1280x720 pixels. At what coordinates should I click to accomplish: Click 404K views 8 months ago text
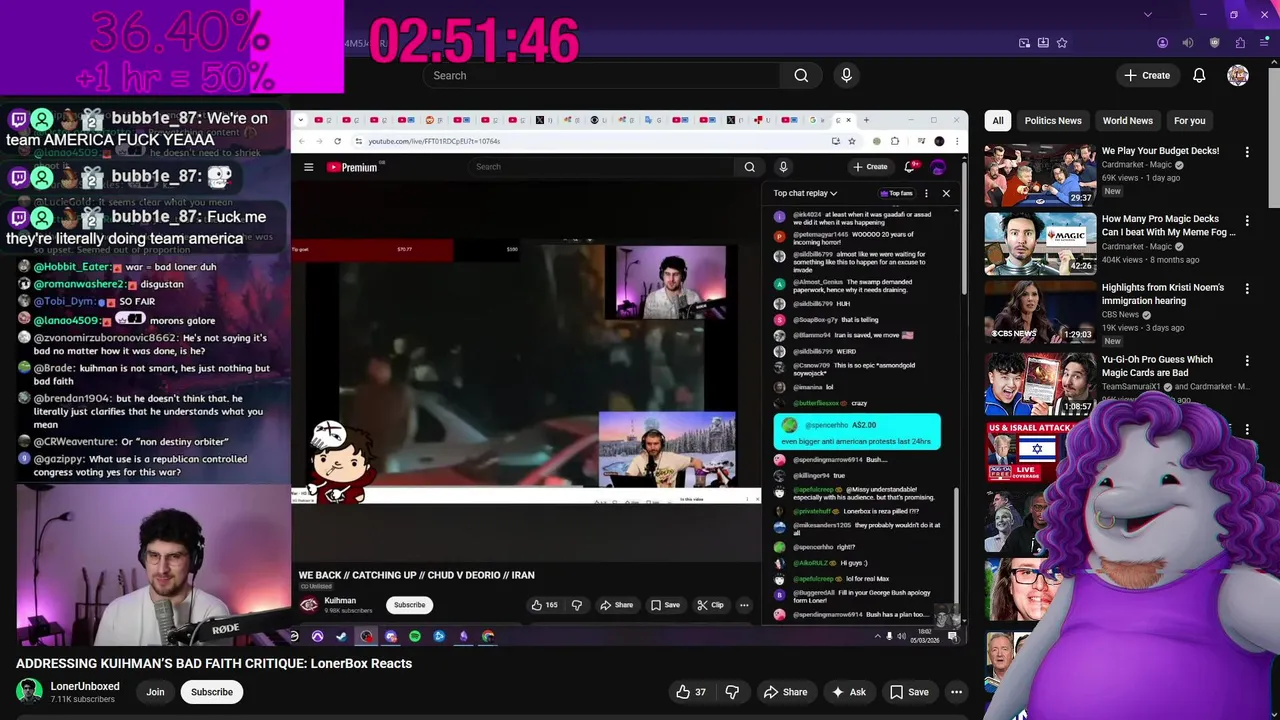(x=1151, y=260)
